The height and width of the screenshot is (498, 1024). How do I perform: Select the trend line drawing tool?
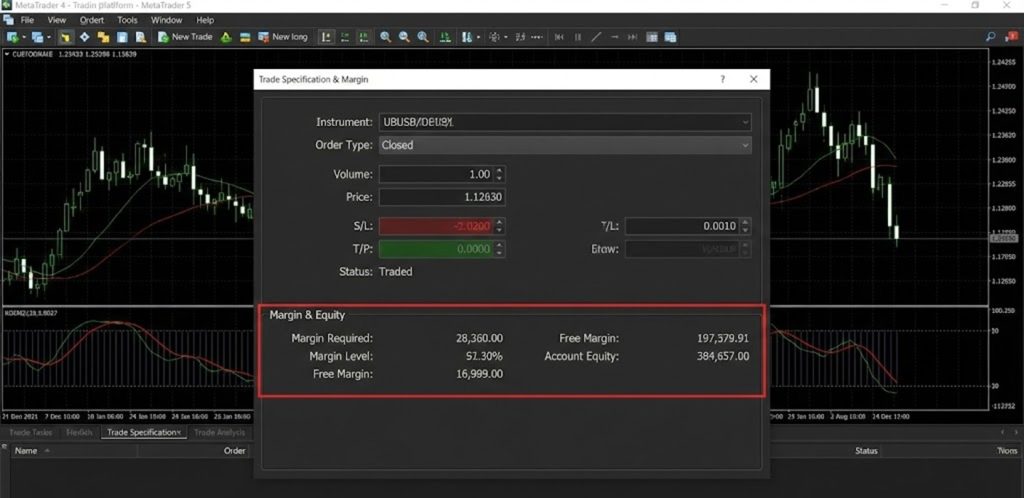tap(596, 37)
